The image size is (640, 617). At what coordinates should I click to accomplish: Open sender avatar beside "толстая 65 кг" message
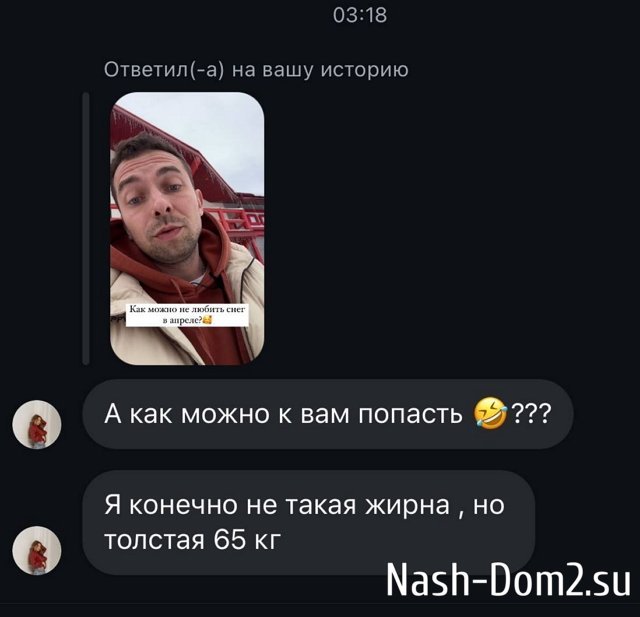click(x=37, y=550)
